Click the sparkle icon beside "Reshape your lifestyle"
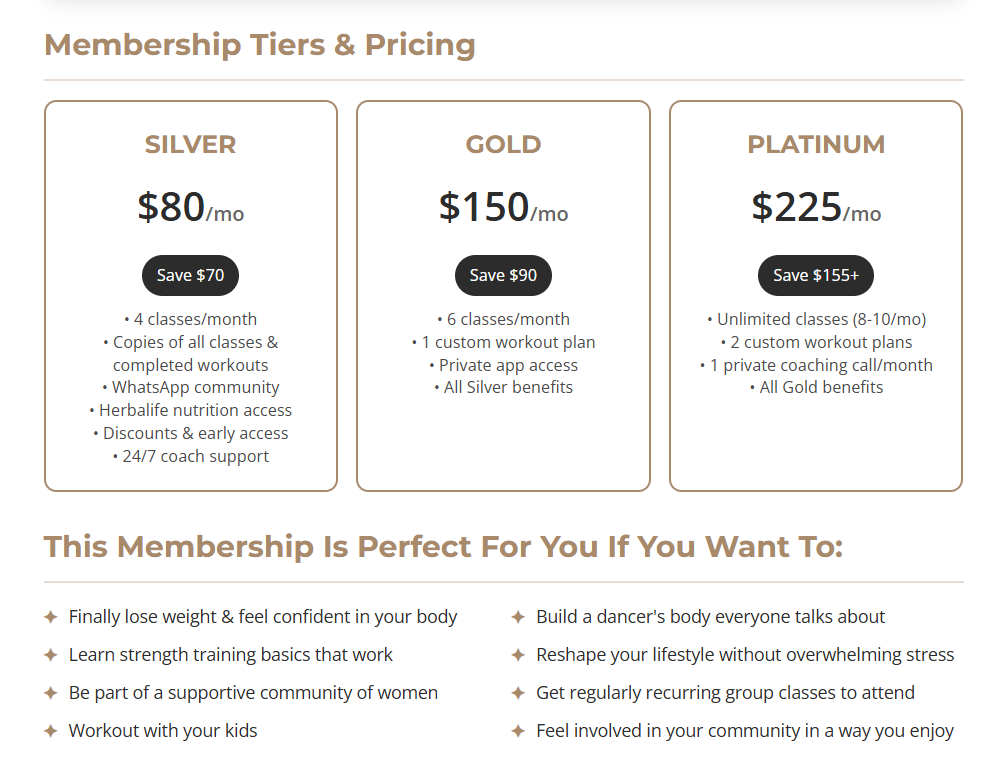 click(518, 655)
